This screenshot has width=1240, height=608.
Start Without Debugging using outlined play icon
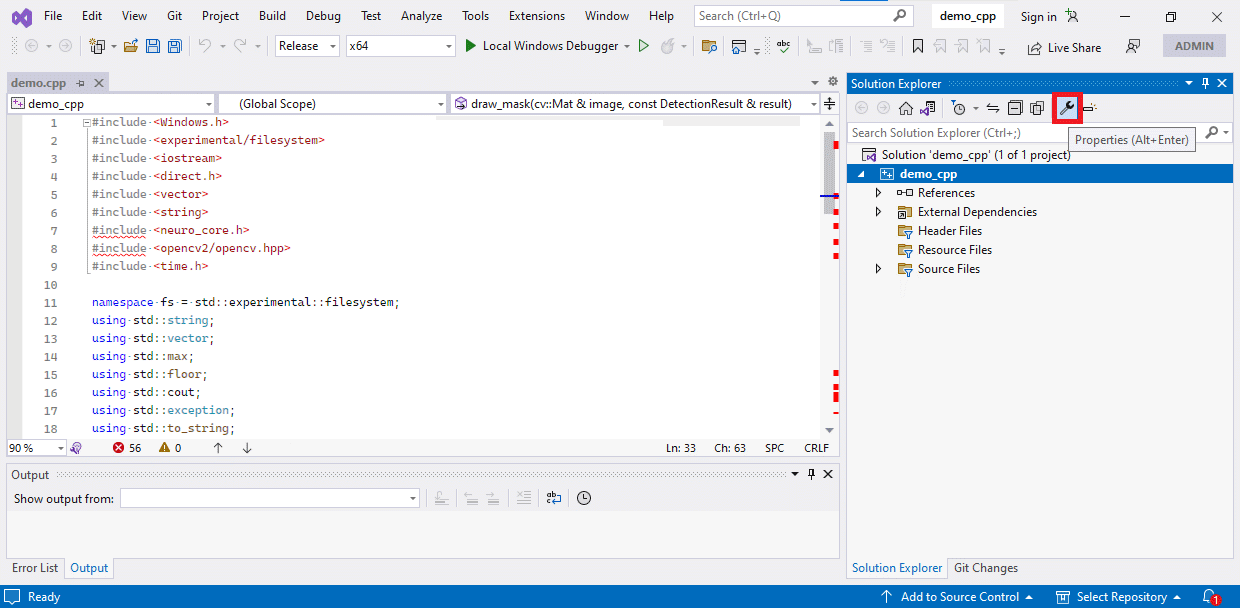[x=644, y=46]
